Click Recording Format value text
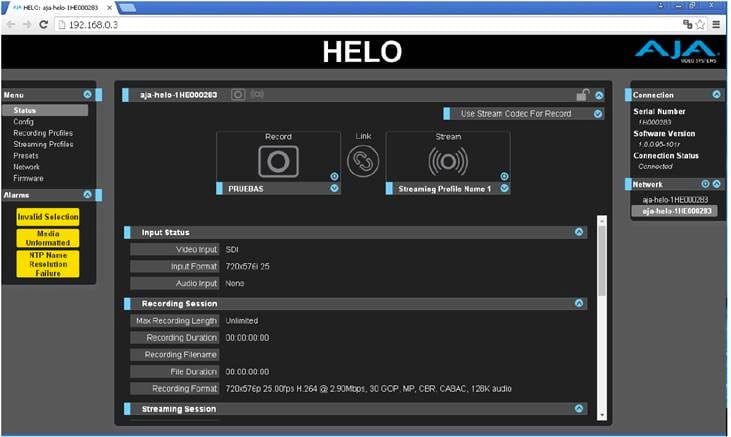The width and height of the screenshot is (731, 437). click(368, 388)
